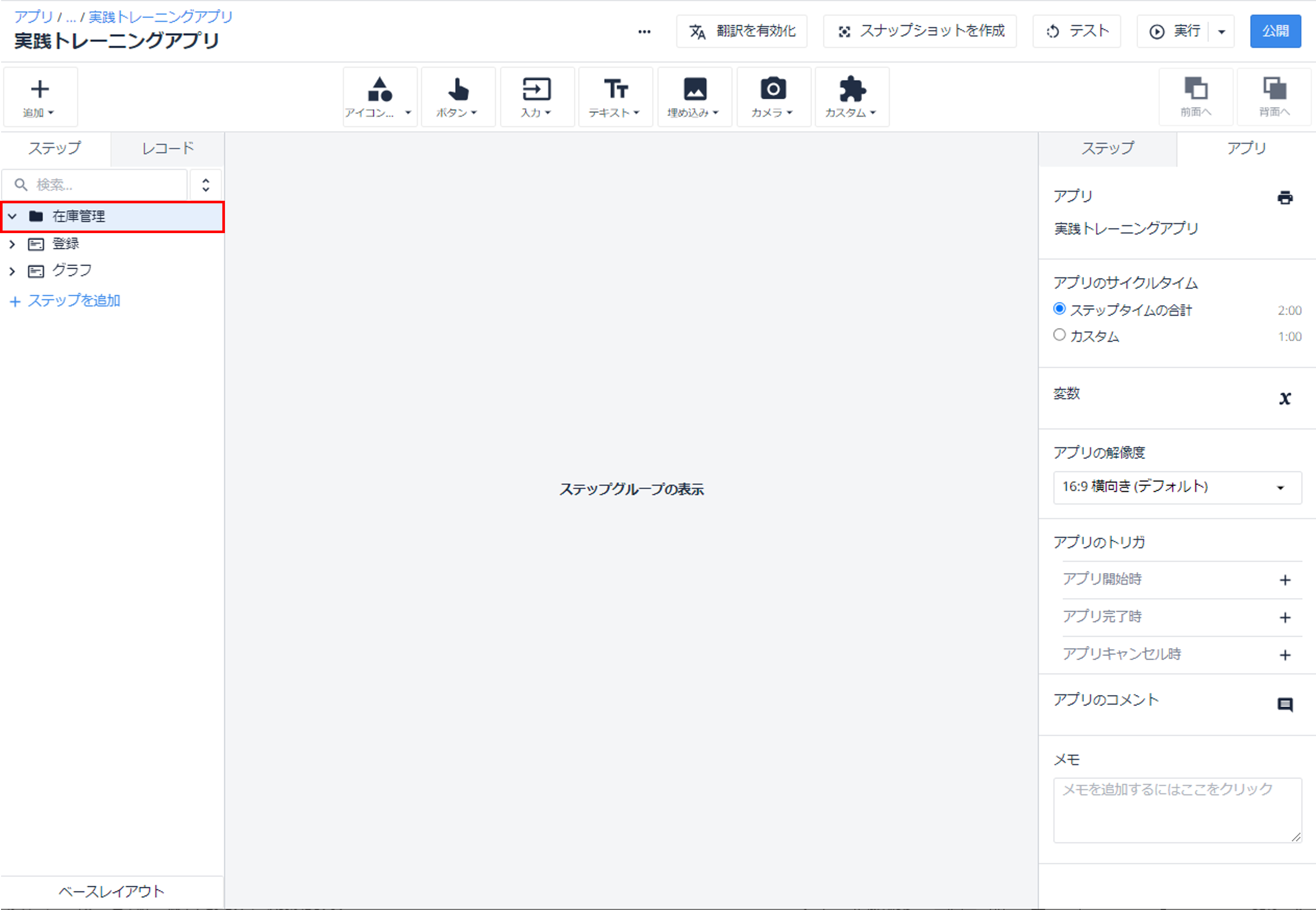The width and height of the screenshot is (1316, 910).
Task: Add trigger for アプリ開始時
Action: 1285,580
